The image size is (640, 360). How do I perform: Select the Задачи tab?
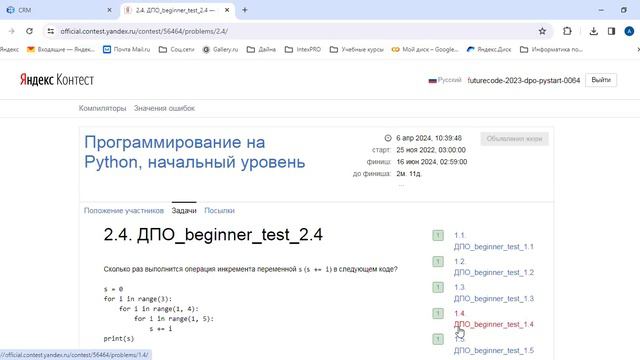pyautogui.click(x=184, y=211)
